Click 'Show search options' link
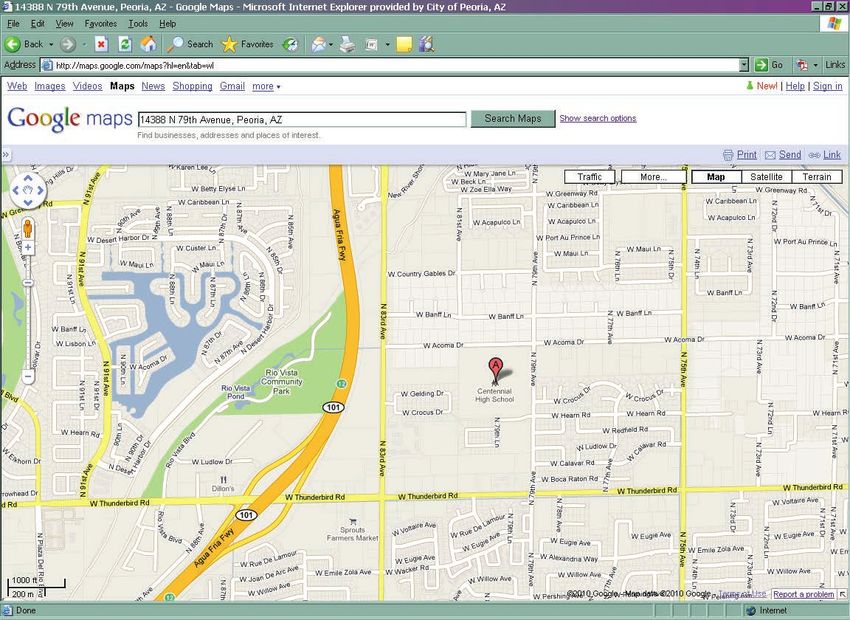The height and width of the screenshot is (620, 850). (598, 118)
